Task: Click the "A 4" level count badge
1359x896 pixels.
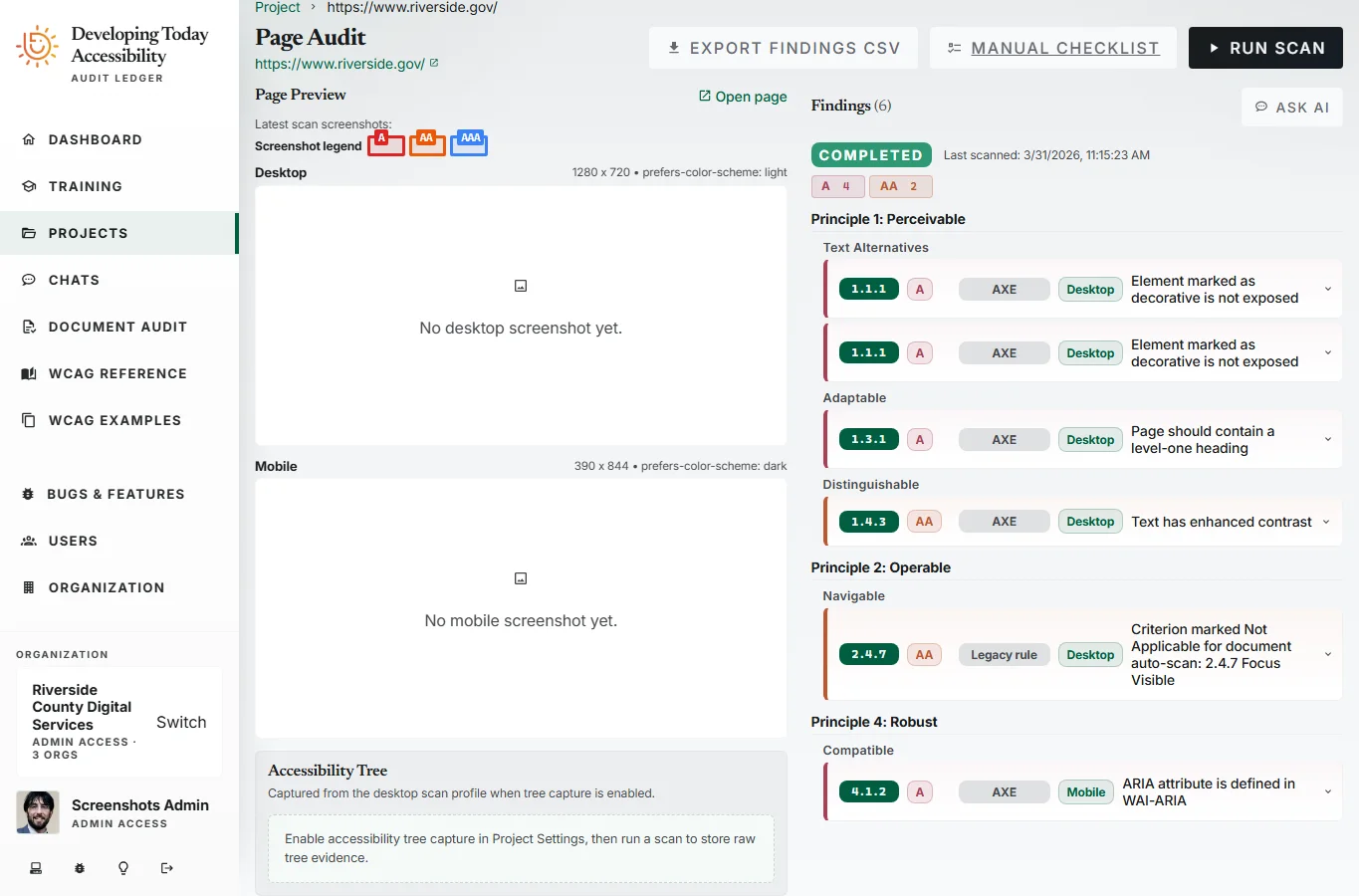Action: 837,186
